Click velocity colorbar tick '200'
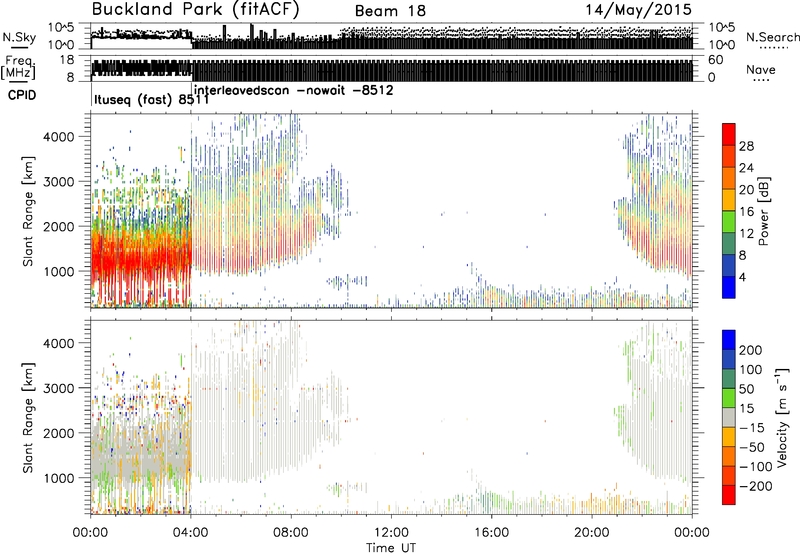This screenshot has height=554, width=800. click(751, 350)
